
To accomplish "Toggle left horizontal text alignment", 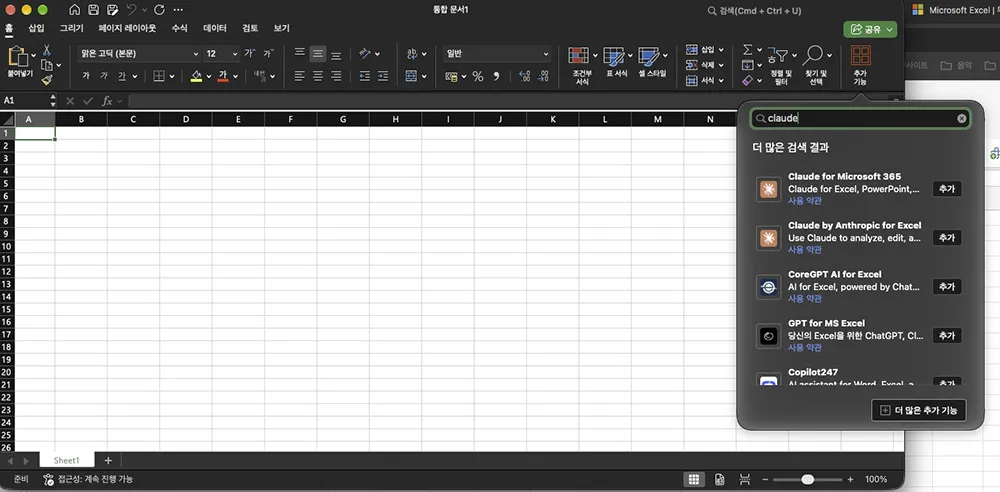I will [x=300, y=76].
